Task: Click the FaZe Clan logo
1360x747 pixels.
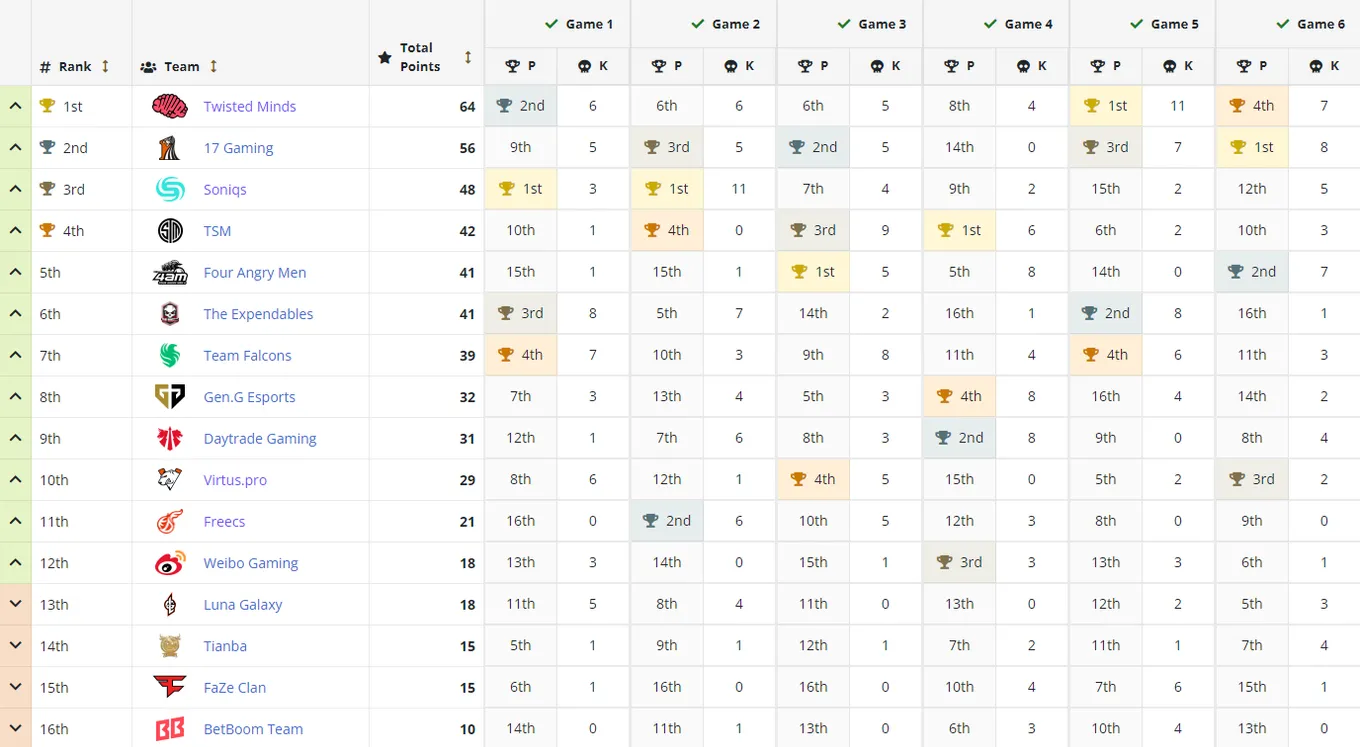Action: click(x=170, y=687)
